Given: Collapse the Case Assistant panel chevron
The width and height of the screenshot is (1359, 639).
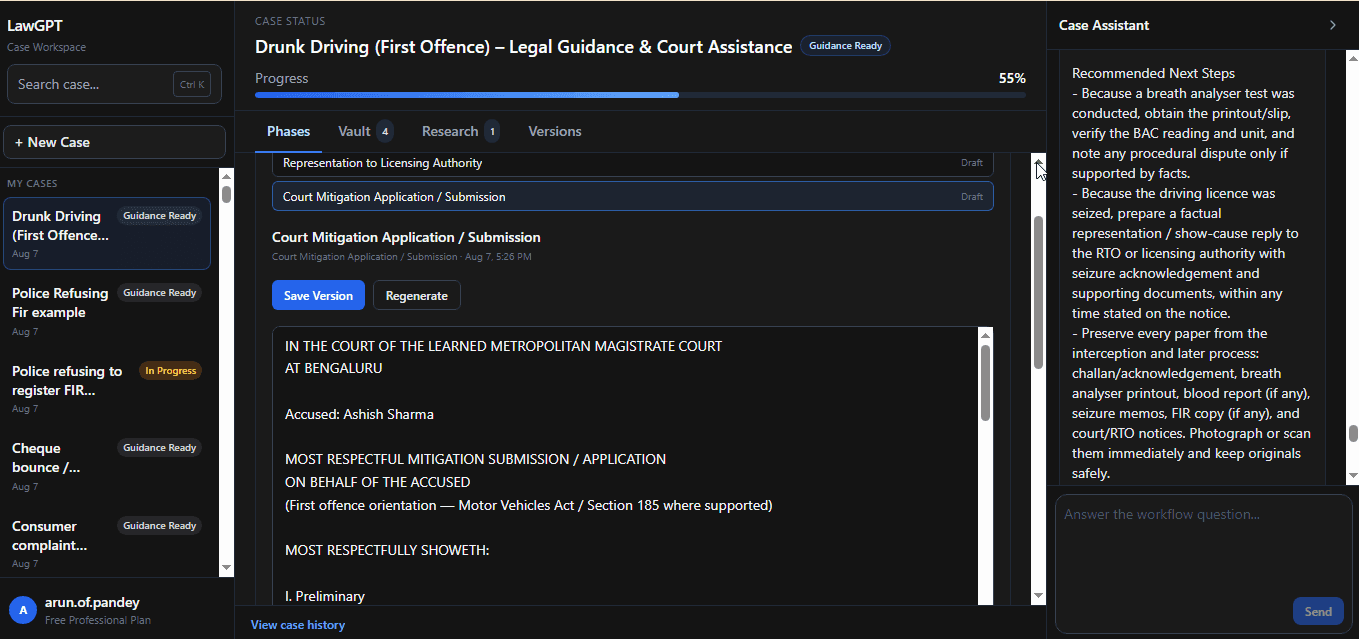Looking at the screenshot, I should coord(1332,25).
